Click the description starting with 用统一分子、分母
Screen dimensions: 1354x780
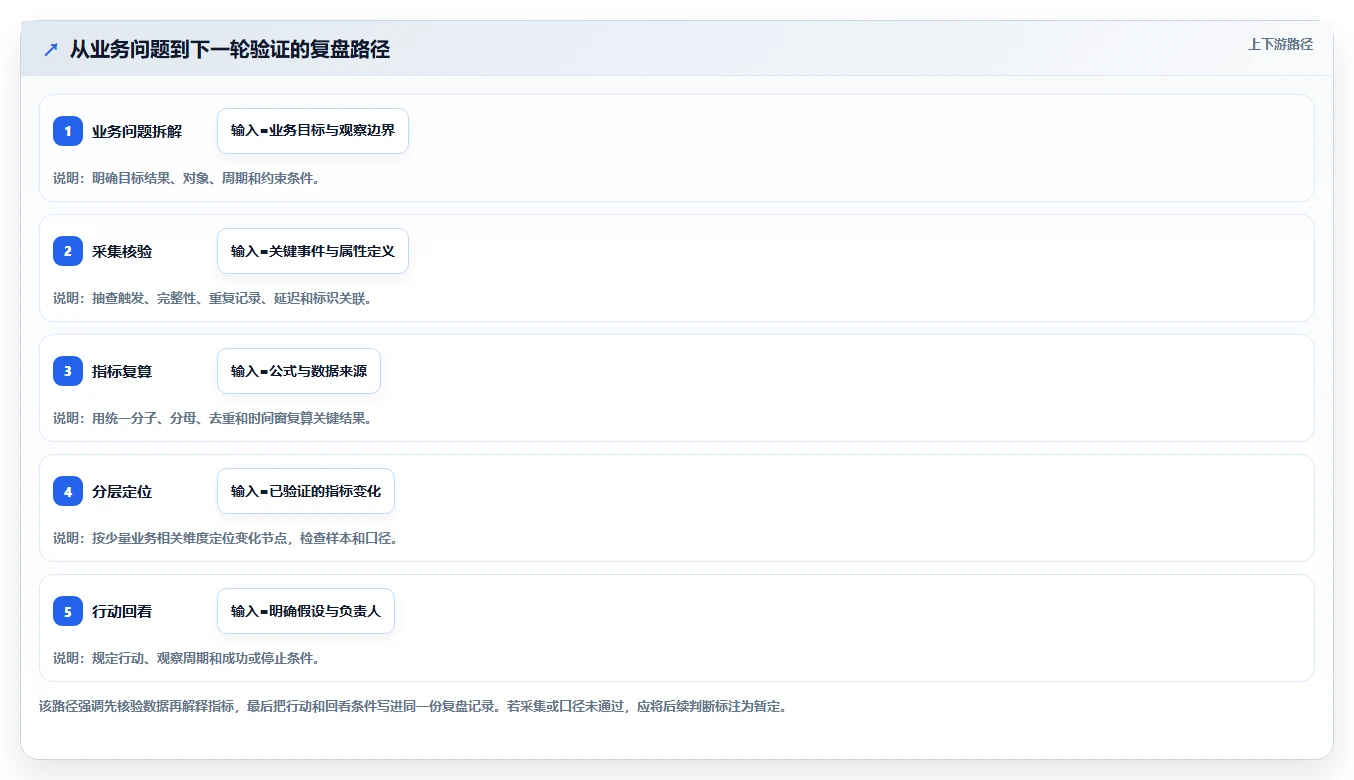click(x=213, y=418)
